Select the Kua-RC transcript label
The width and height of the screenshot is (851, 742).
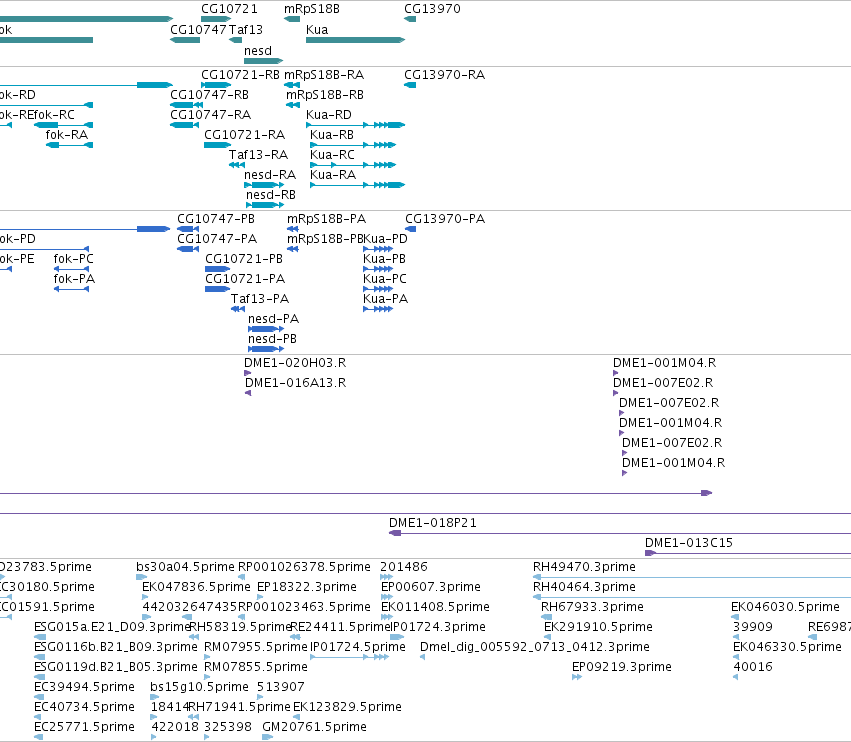pos(332,155)
